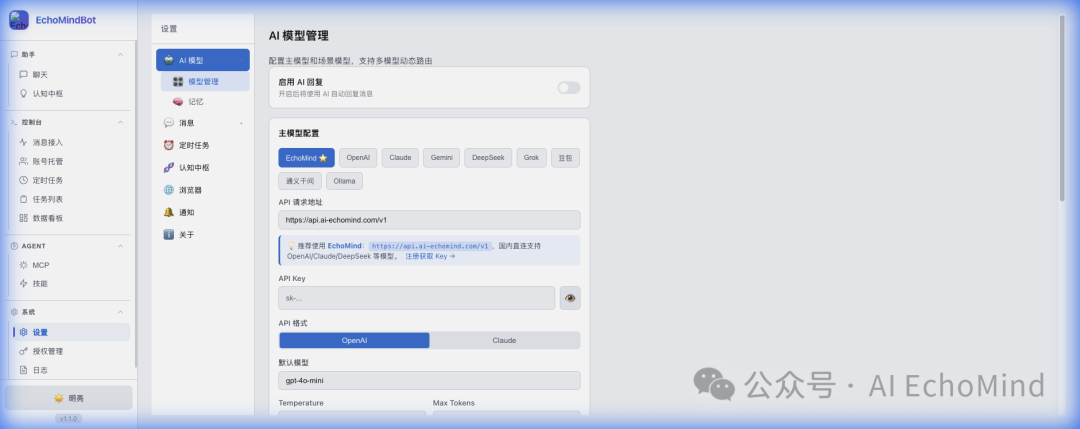Select OpenAI API format option
Screen dimensions: 1080x429
pyautogui.click(x=354, y=340)
